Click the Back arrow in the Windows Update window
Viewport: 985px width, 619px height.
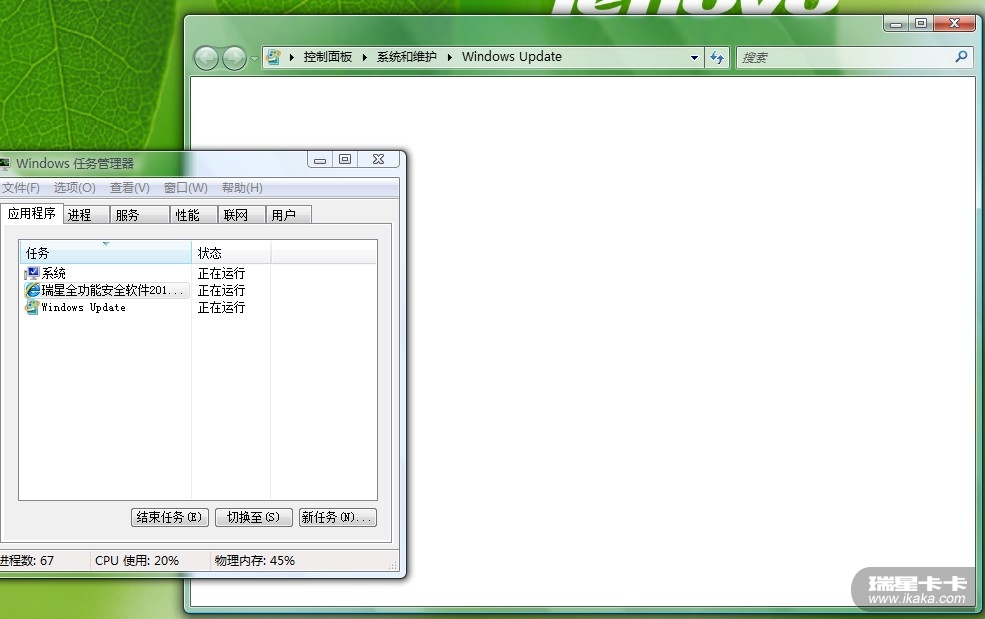click(206, 58)
